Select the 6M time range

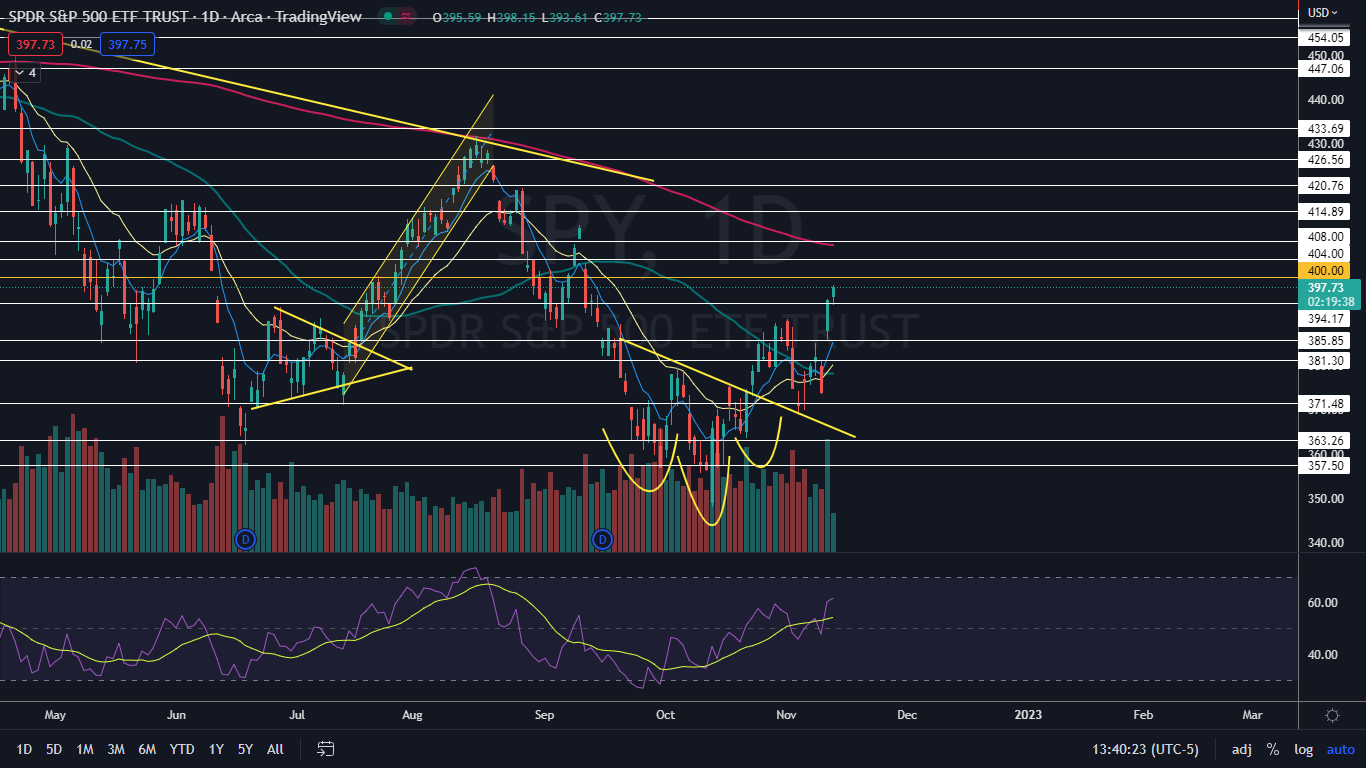(x=147, y=748)
